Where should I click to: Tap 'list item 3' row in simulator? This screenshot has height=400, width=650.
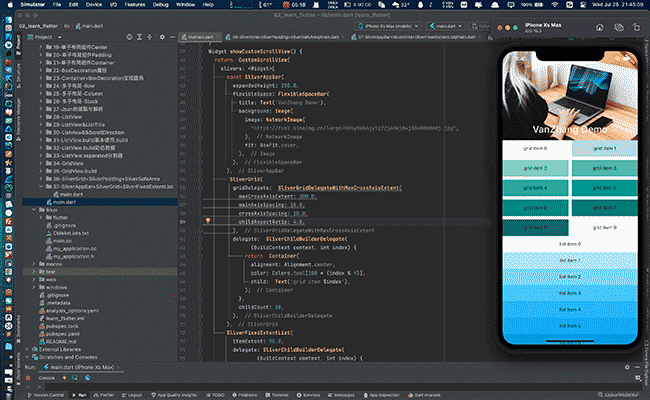tap(570, 293)
